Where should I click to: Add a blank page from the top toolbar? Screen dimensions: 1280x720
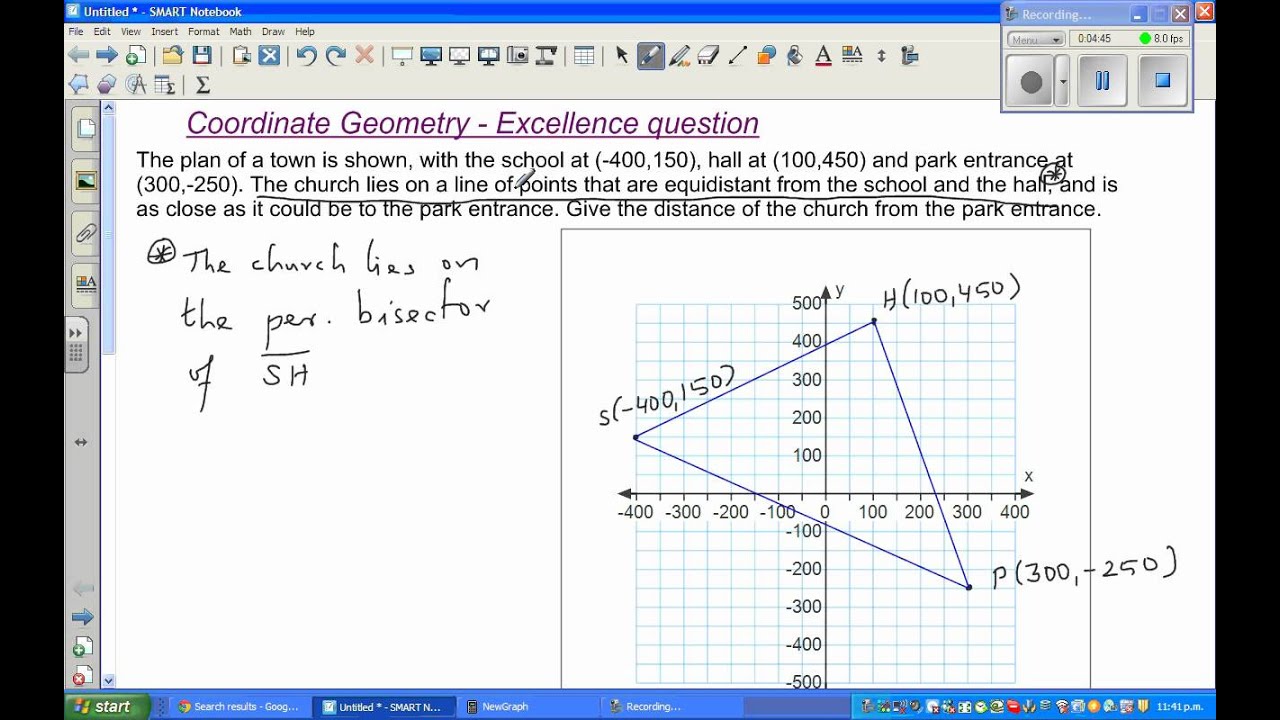(x=135, y=55)
